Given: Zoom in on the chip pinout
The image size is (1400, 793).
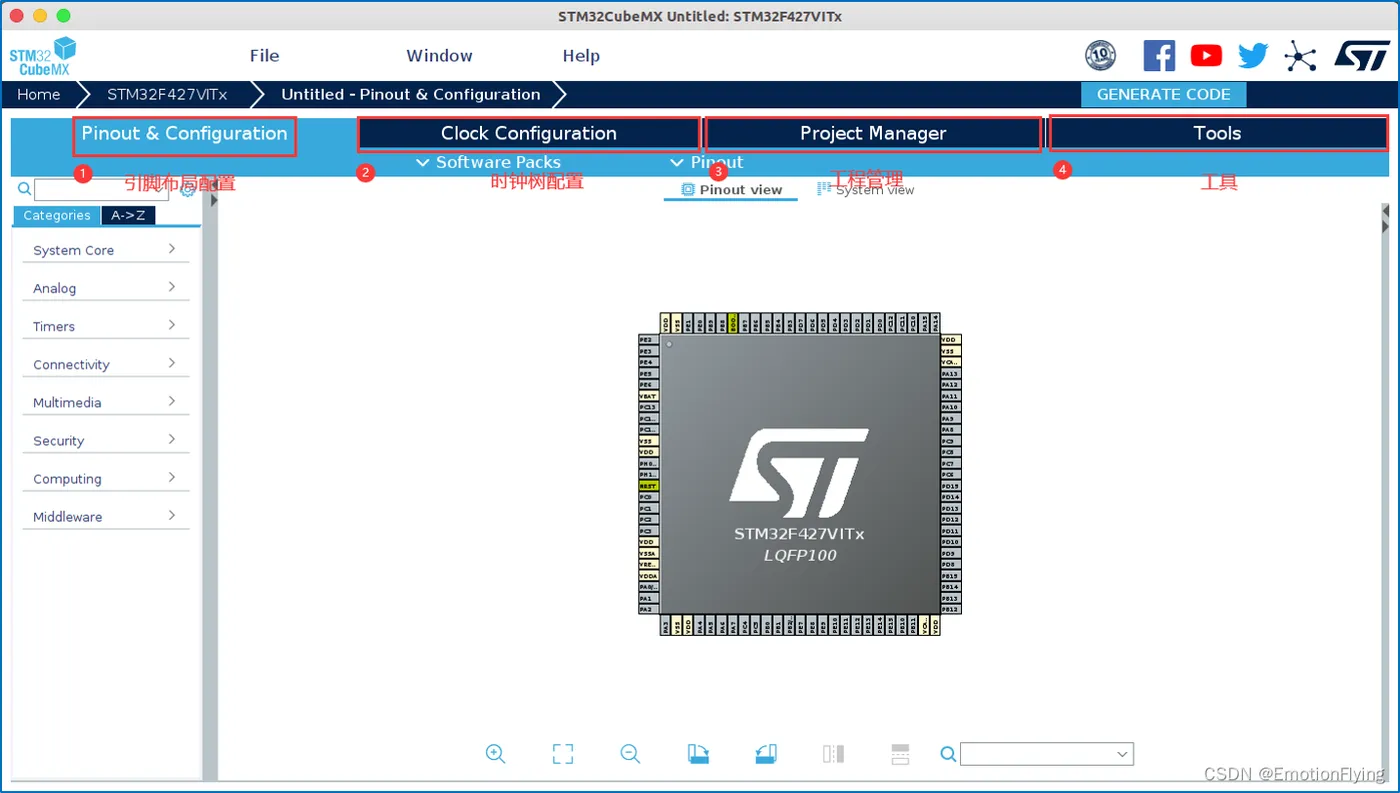Looking at the screenshot, I should point(495,754).
